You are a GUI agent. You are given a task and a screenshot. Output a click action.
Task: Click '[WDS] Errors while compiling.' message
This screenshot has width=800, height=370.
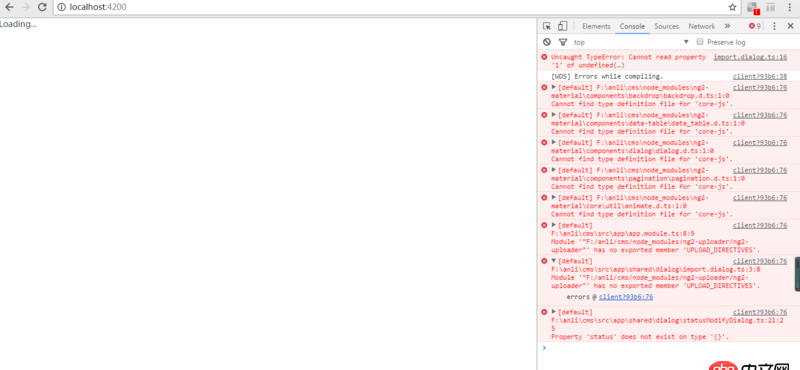point(607,77)
